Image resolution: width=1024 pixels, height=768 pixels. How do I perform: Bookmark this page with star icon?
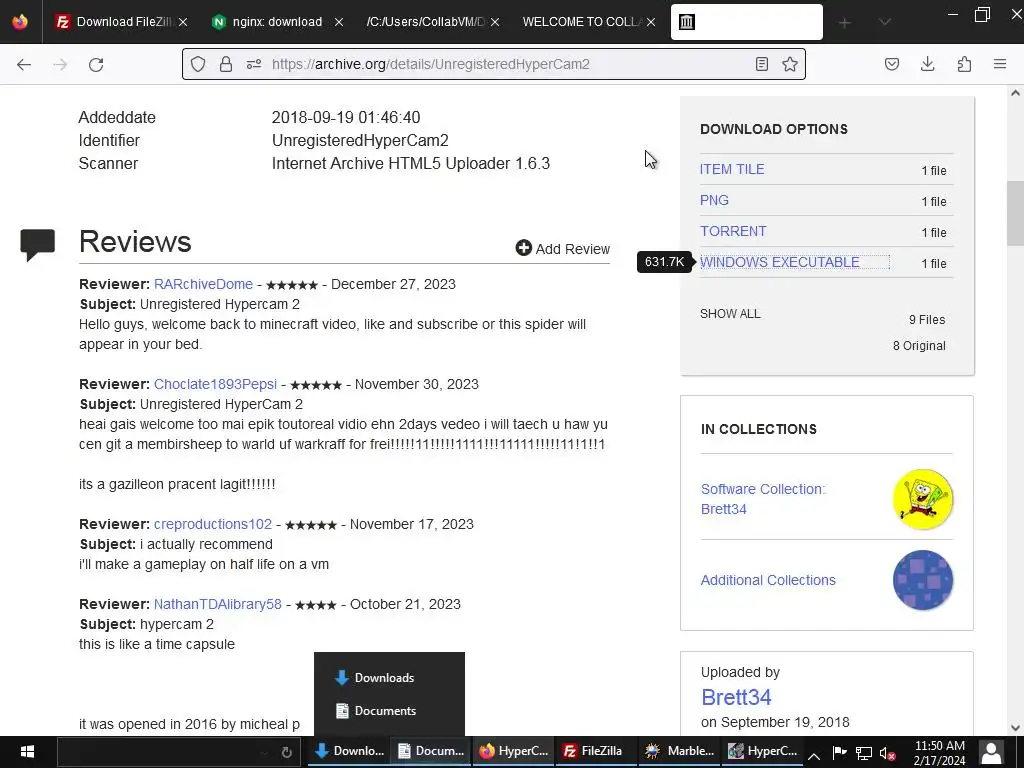point(790,64)
